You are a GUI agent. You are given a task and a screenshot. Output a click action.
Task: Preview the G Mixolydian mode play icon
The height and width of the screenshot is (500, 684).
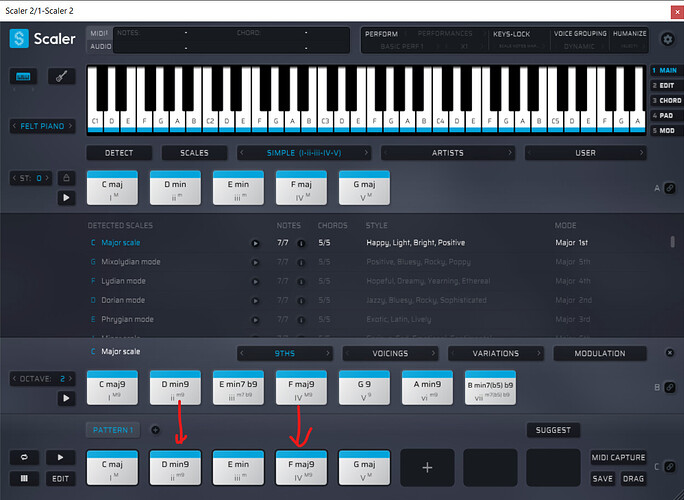[255, 262]
